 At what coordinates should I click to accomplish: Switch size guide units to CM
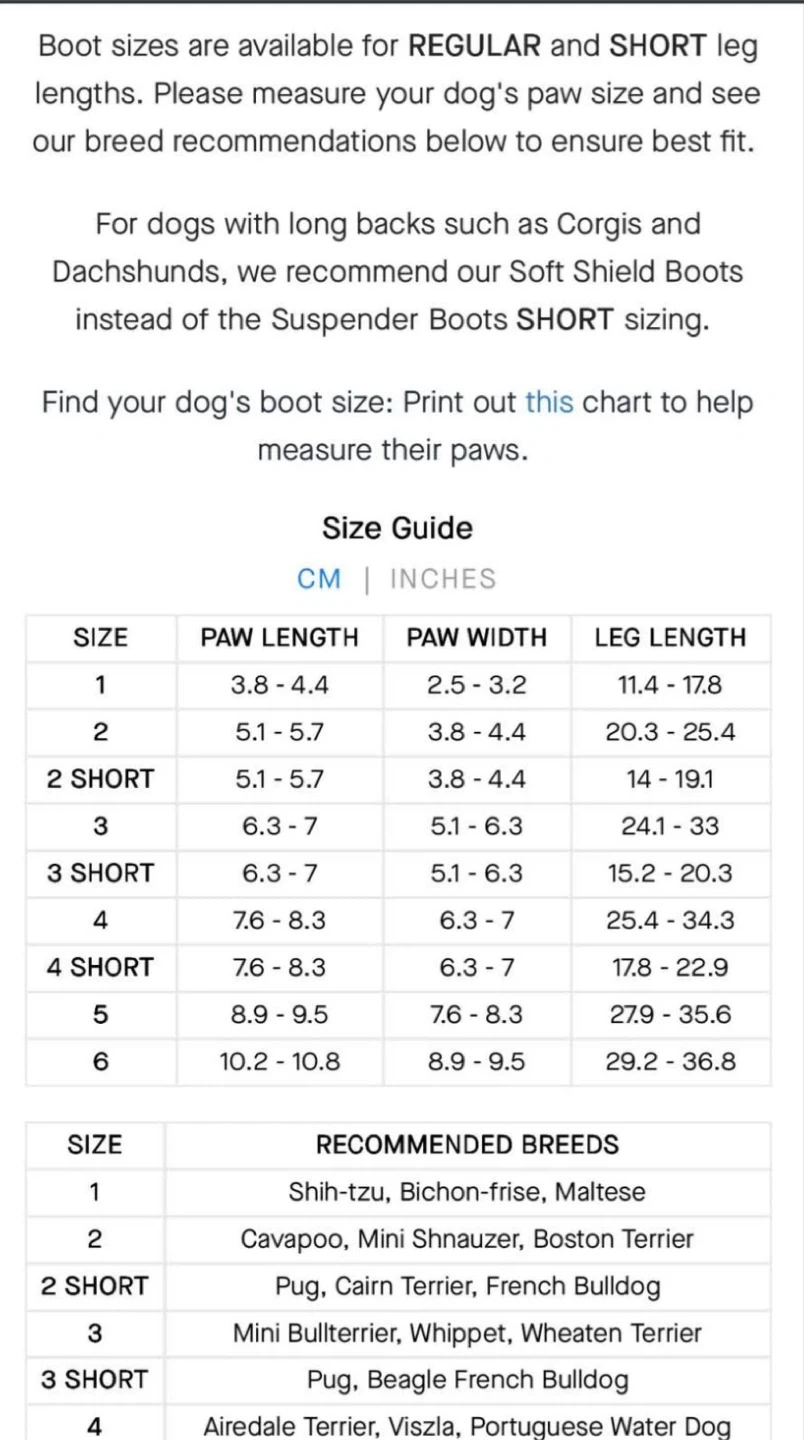[319, 579]
